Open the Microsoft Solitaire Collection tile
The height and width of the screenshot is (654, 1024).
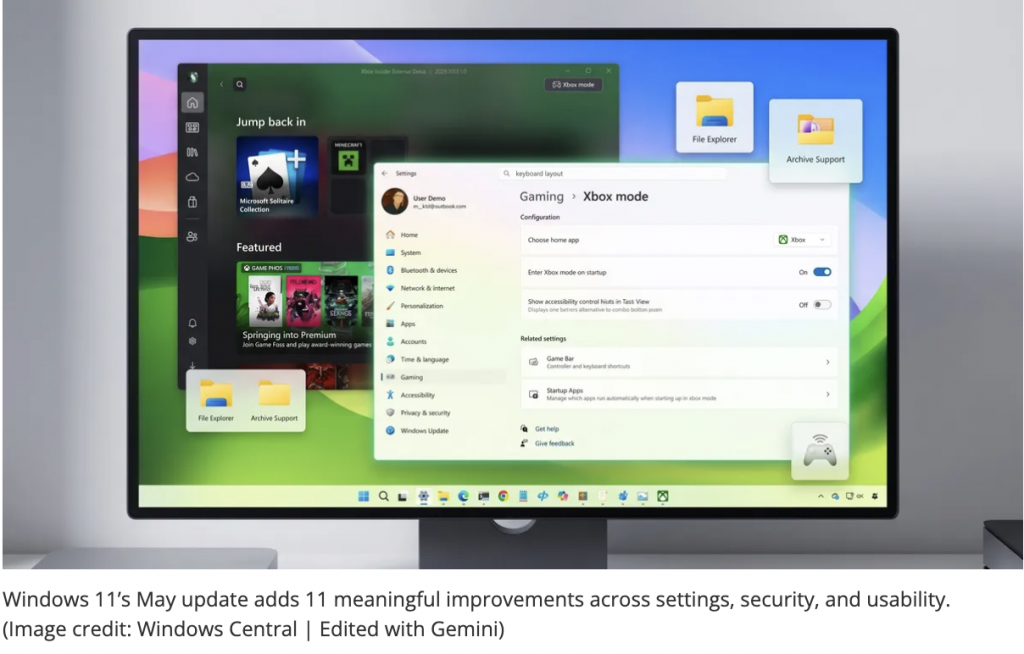coord(278,176)
